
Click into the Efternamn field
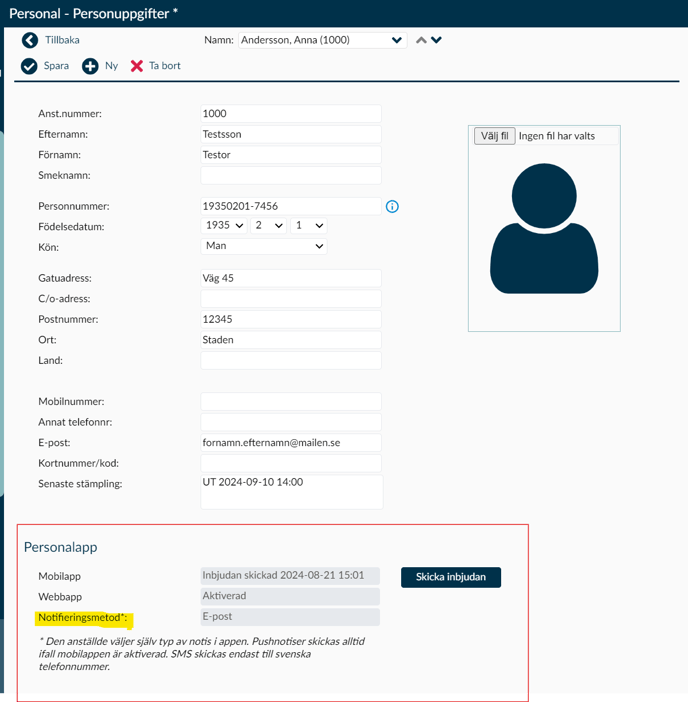pos(290,134)
